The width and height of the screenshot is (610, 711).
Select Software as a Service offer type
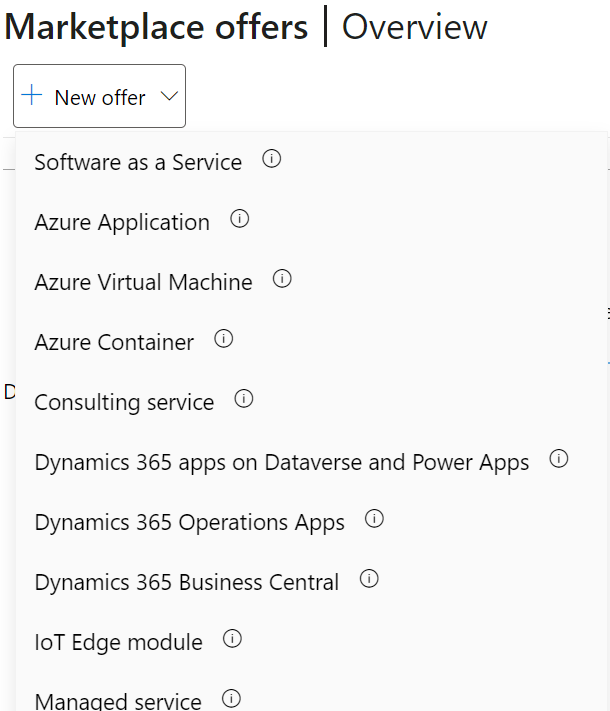(x=138, y=162)
